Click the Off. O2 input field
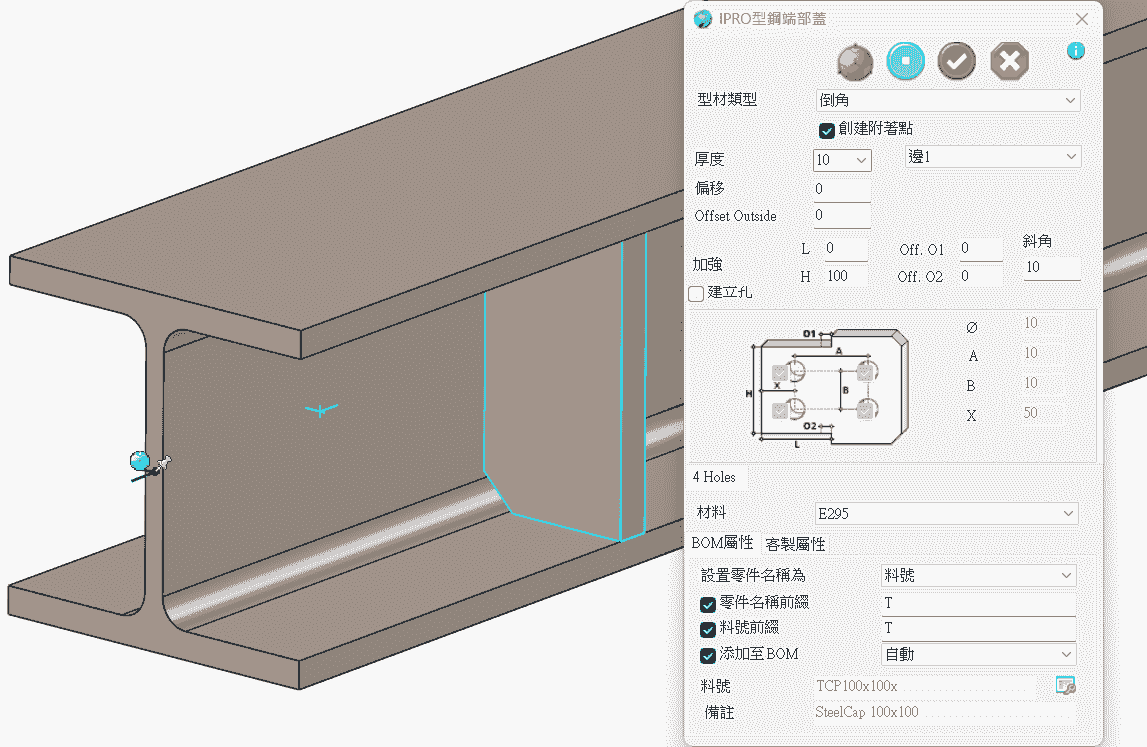 pyautogui.click(x=980, y=276)
